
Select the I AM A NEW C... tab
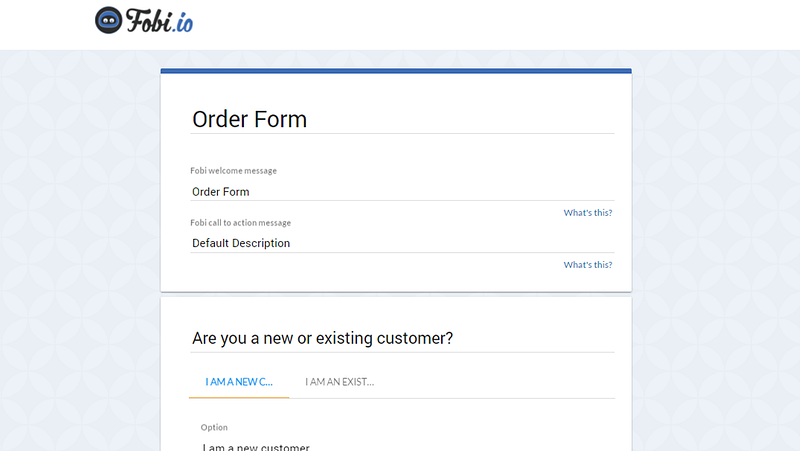[x=239, y=382]
